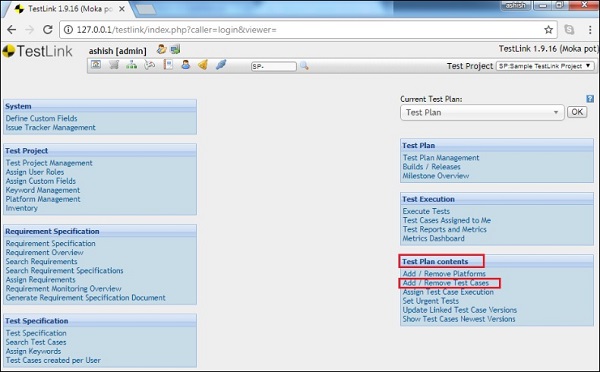Open Update Linked Test Case Versions link
This screenshot has width=600, height=372.
point(460,310)
